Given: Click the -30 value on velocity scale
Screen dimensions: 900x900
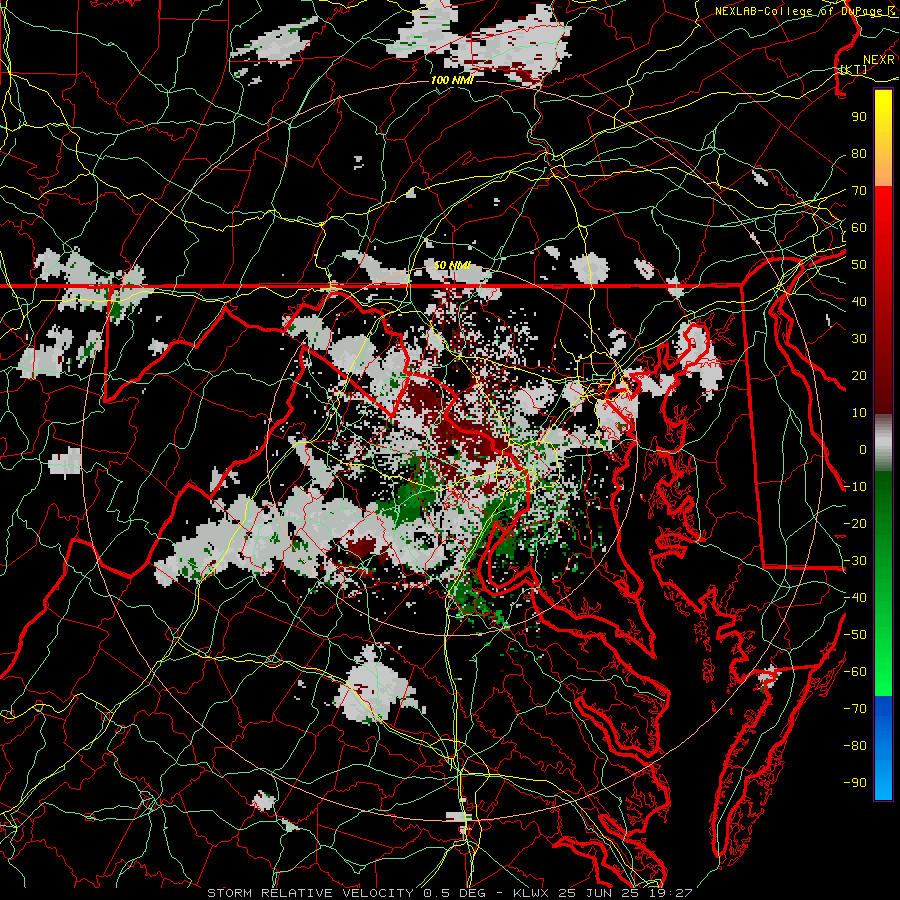Looking at the screenshot, I should (855, 561).
